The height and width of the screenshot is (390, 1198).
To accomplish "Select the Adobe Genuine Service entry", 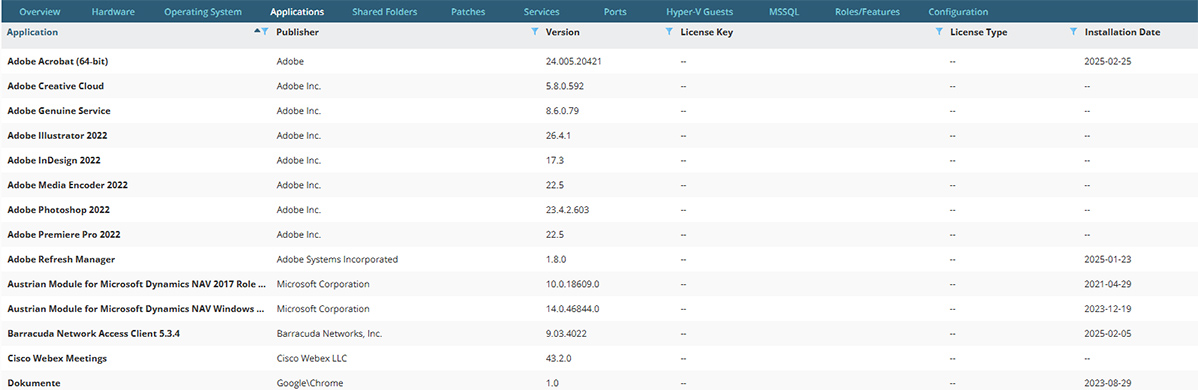I will click(x=59, y=111).
